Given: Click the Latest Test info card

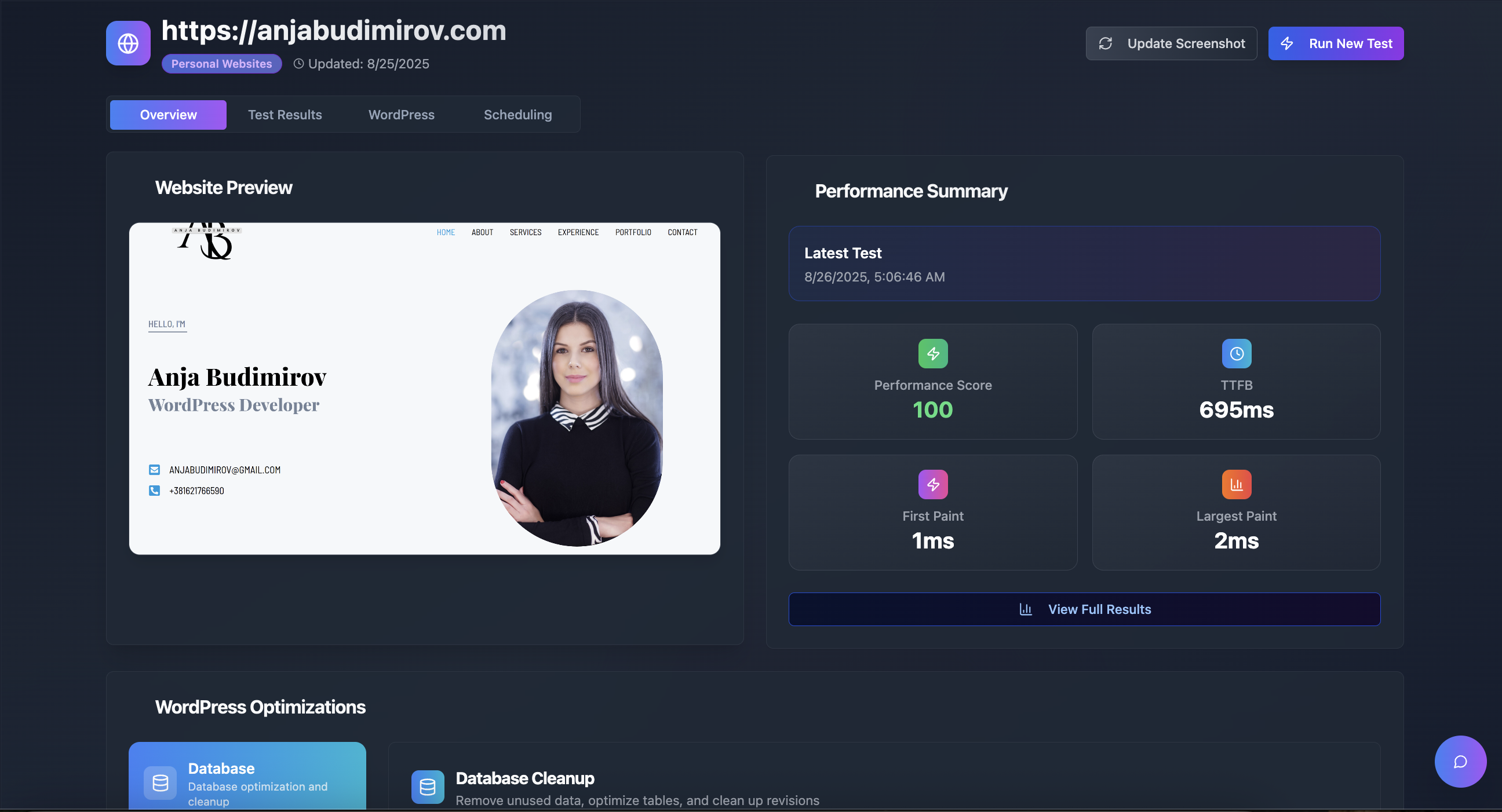Looking at the screenshot, I should (x=1084, y=264).
